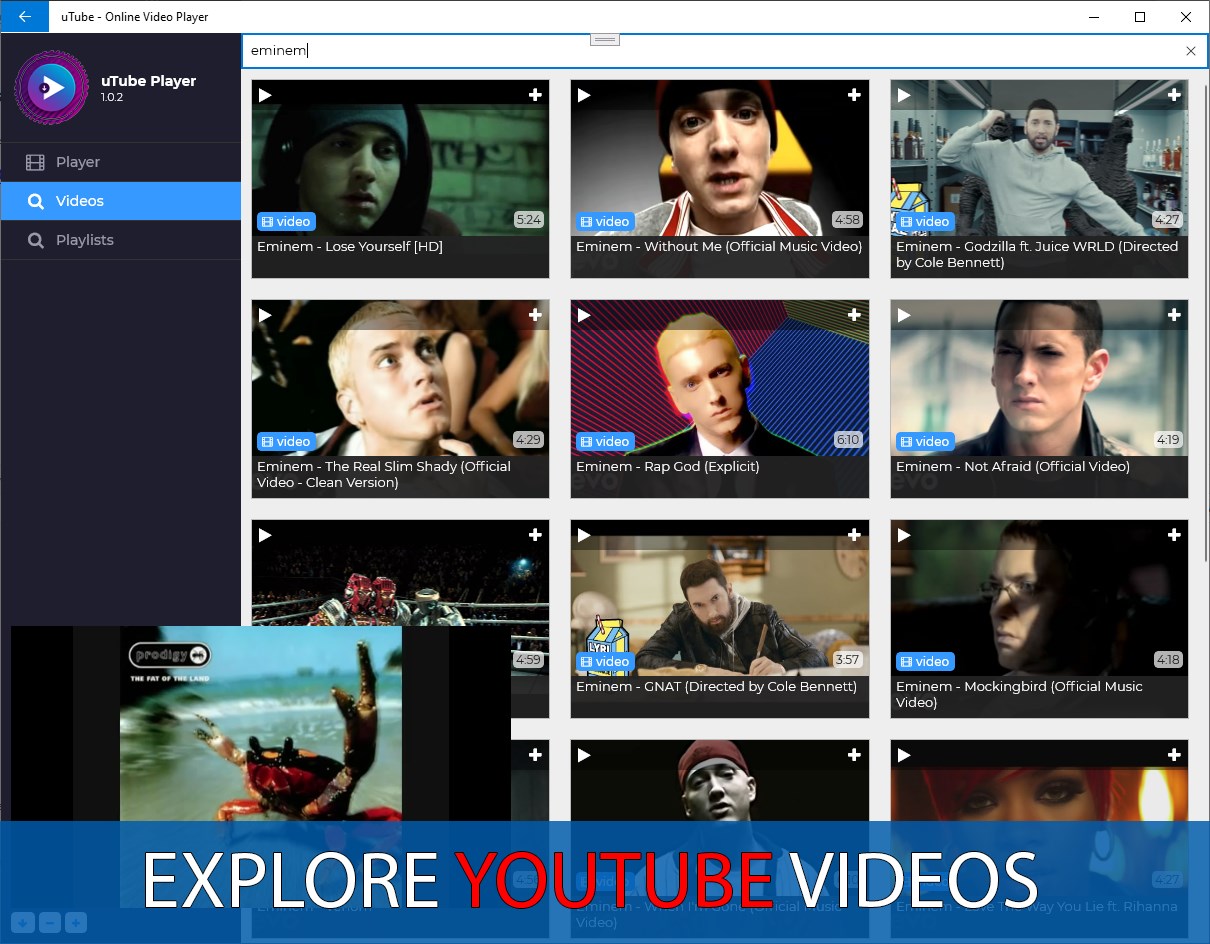1210x944 pixels.
Task: Add the Rihanna collaboration video to playlist
Action: (x=1174, y=755)
